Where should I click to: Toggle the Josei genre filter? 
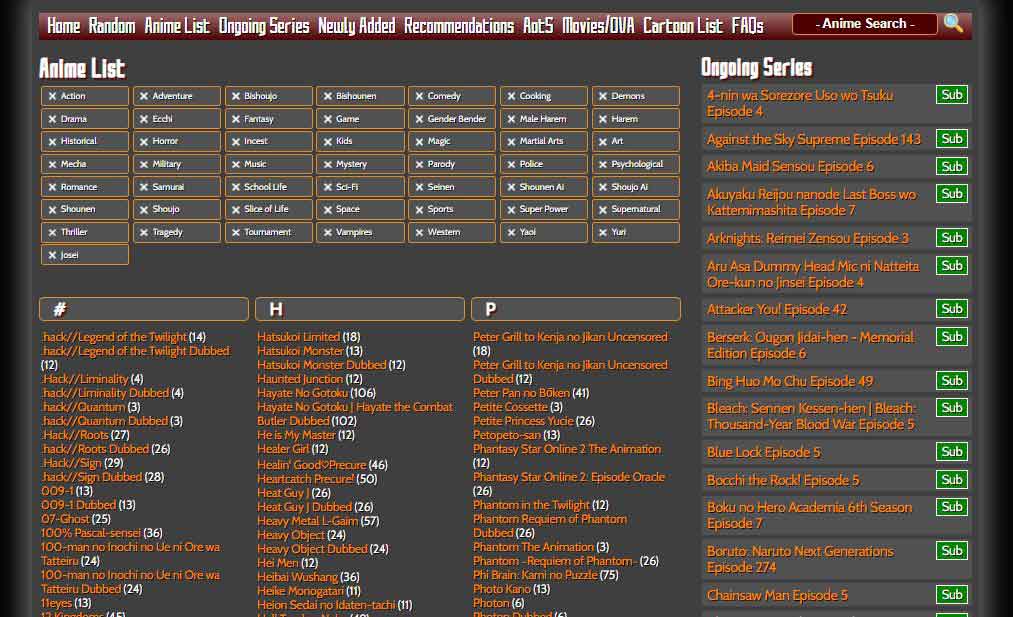pos(85,255)
